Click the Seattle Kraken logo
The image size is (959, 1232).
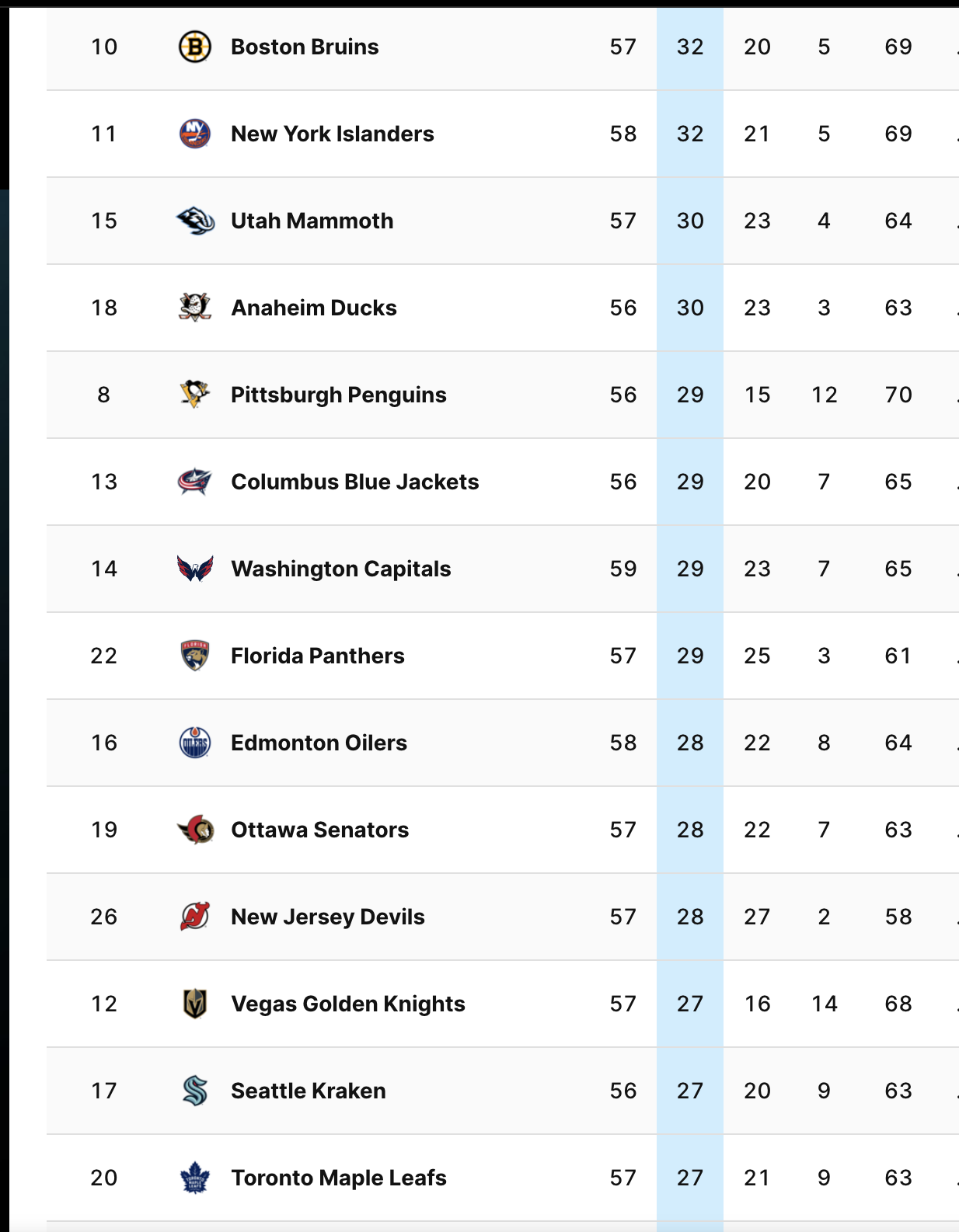click(194, 1091)
